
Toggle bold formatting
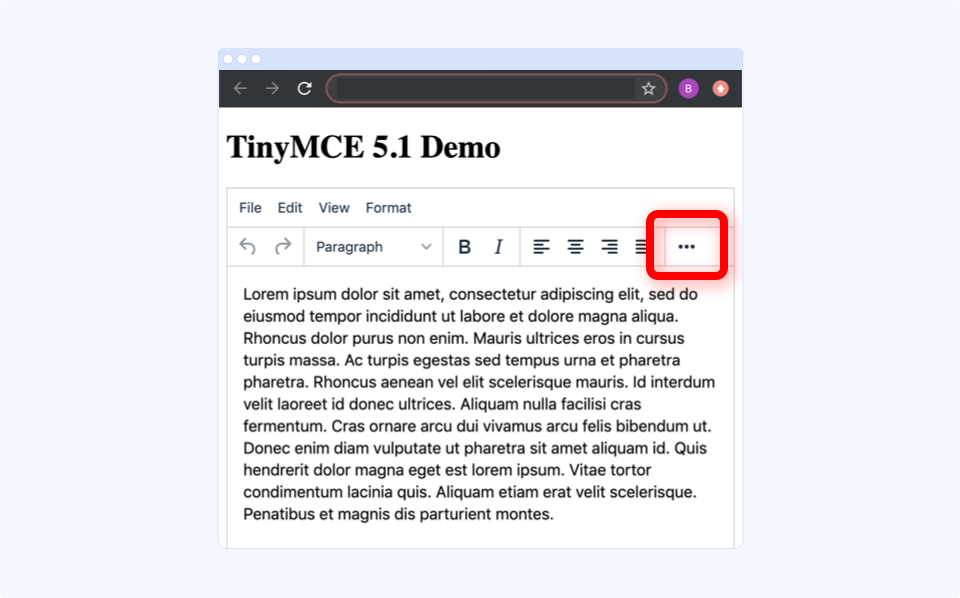click(464, 247)
